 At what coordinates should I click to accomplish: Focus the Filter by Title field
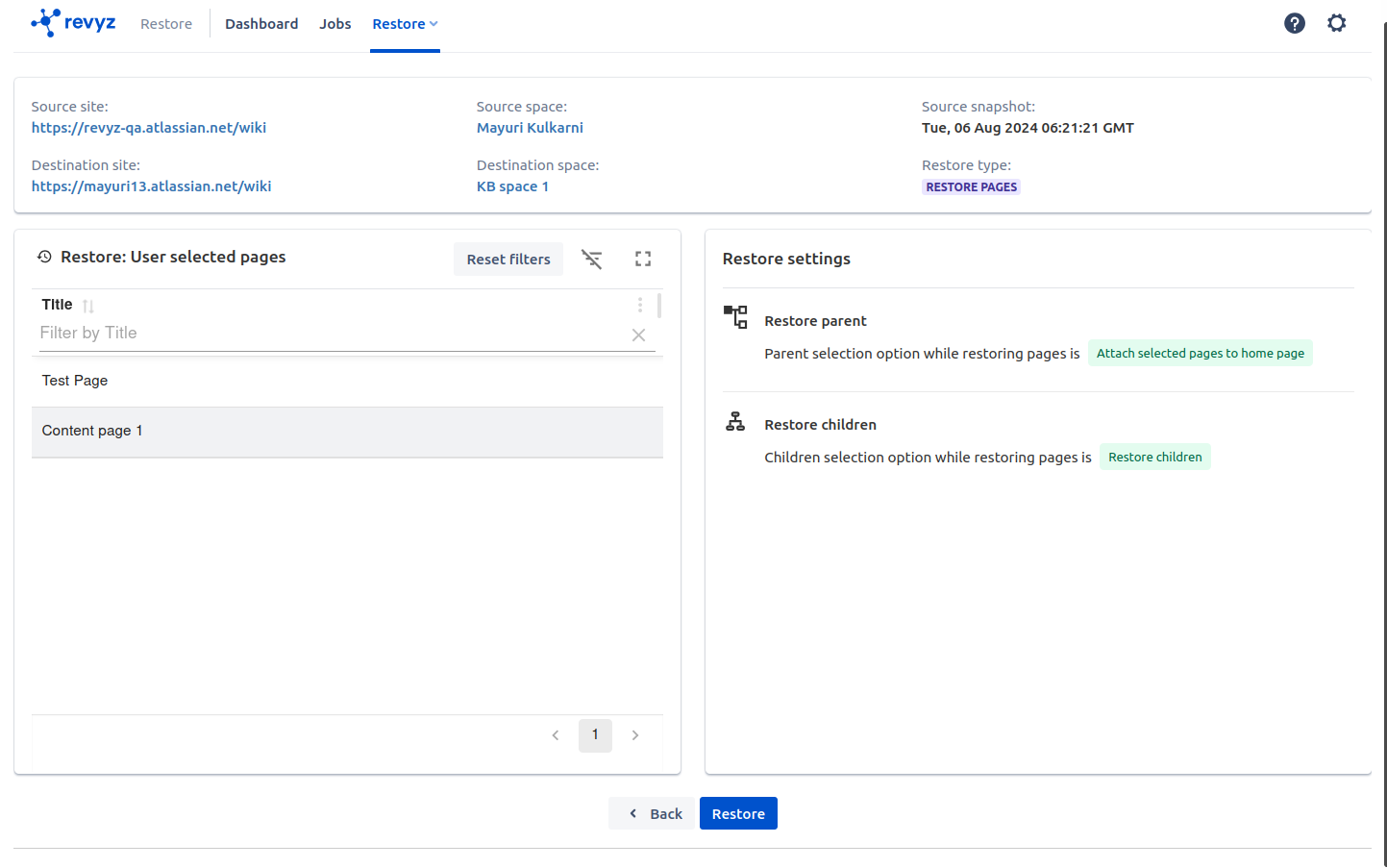pos(327,334)
